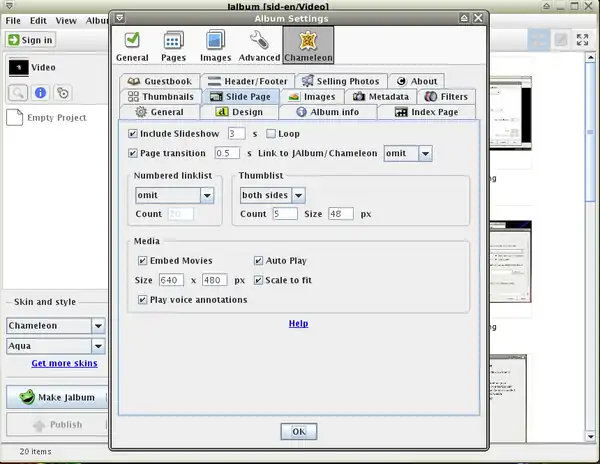Toggle the Auto Play checkbox
Screen dimensions: 600x464
[258, 260]
